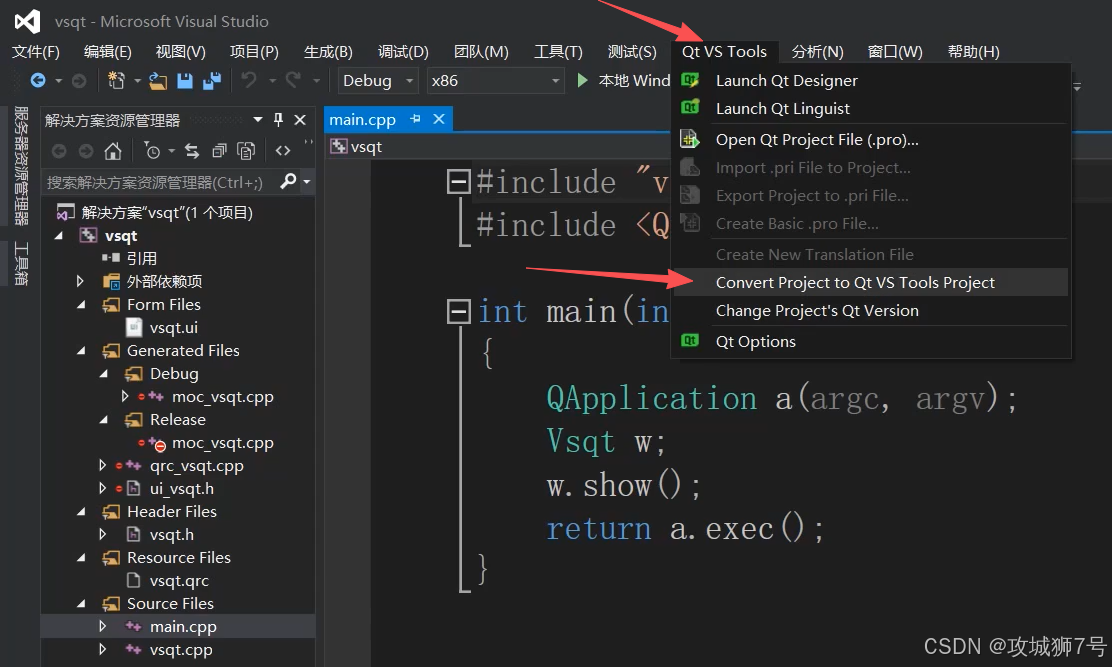The width and height of the screenshot is (1112, 667).
Task: Open Solution Explorer window position dropdown arrow
Action: (x=258, y=120)
